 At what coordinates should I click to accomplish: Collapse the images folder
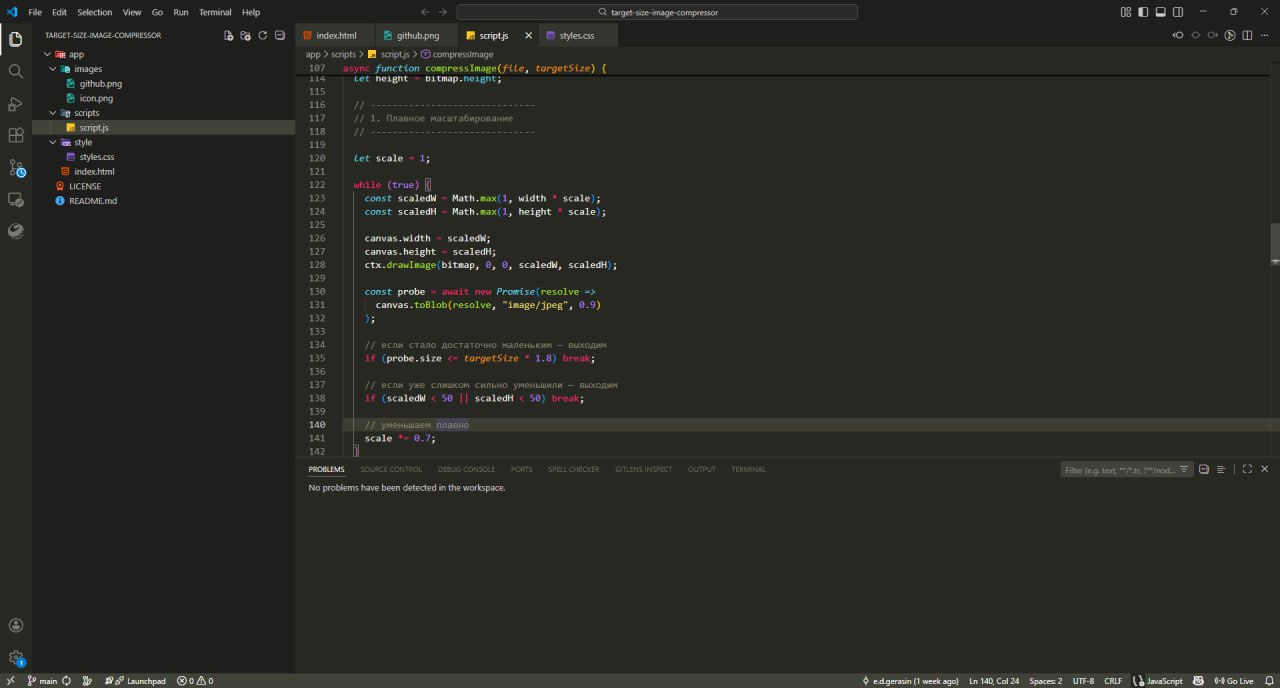pos(54,69)
